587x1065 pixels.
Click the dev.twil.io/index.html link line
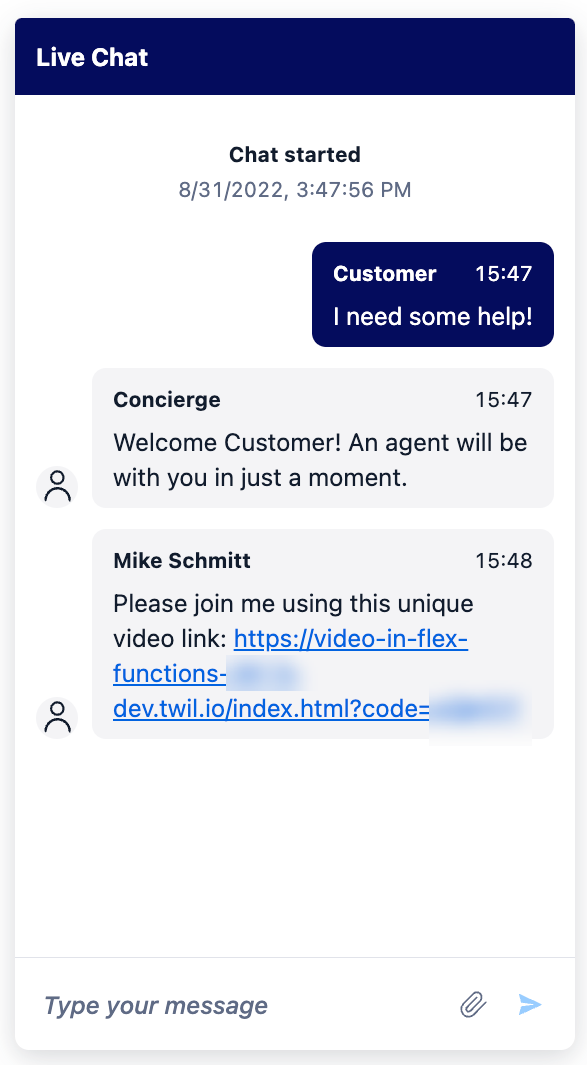(x=272, y=708)
